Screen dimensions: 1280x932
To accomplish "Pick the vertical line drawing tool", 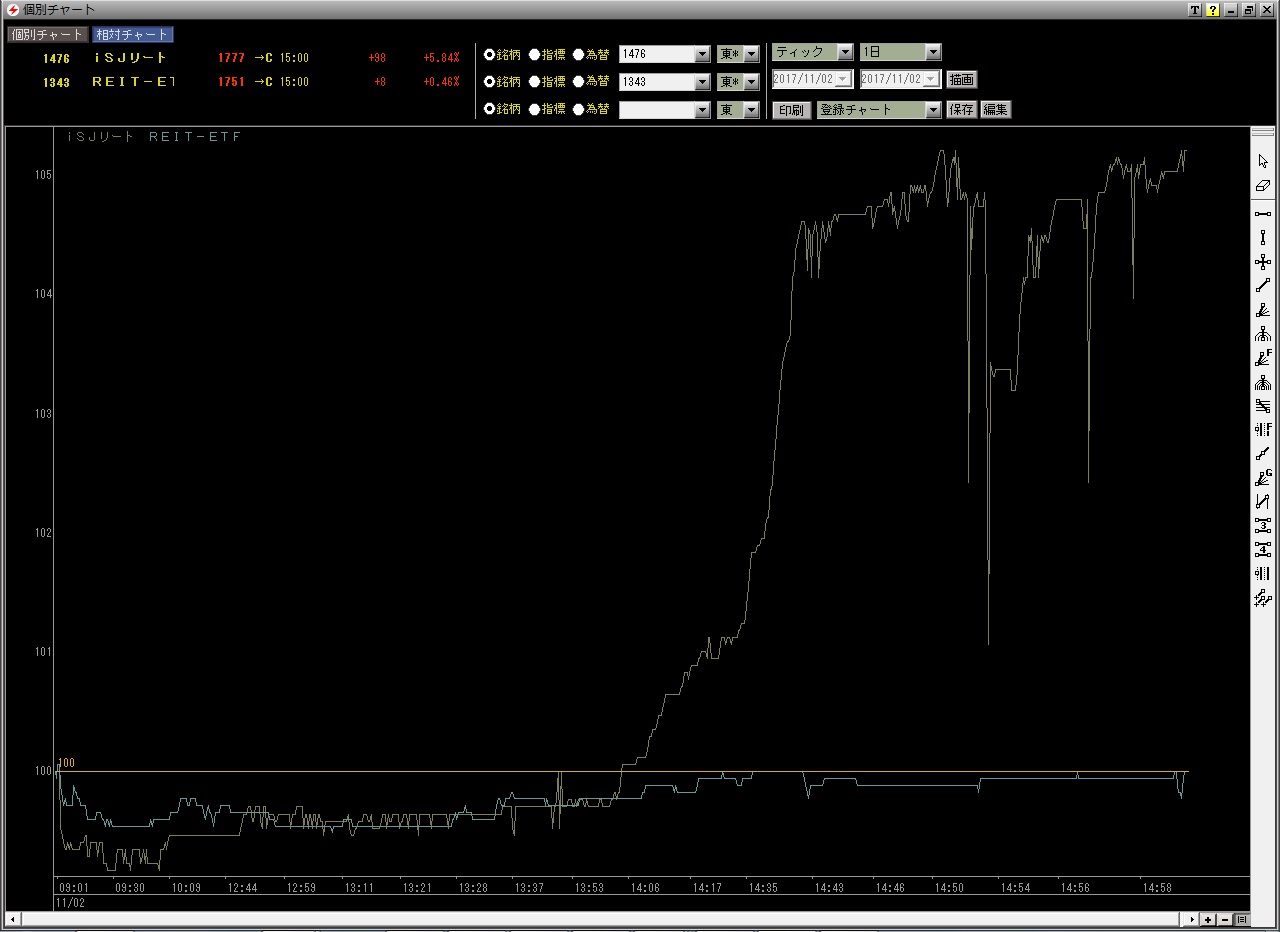I will click(1263, 237).
